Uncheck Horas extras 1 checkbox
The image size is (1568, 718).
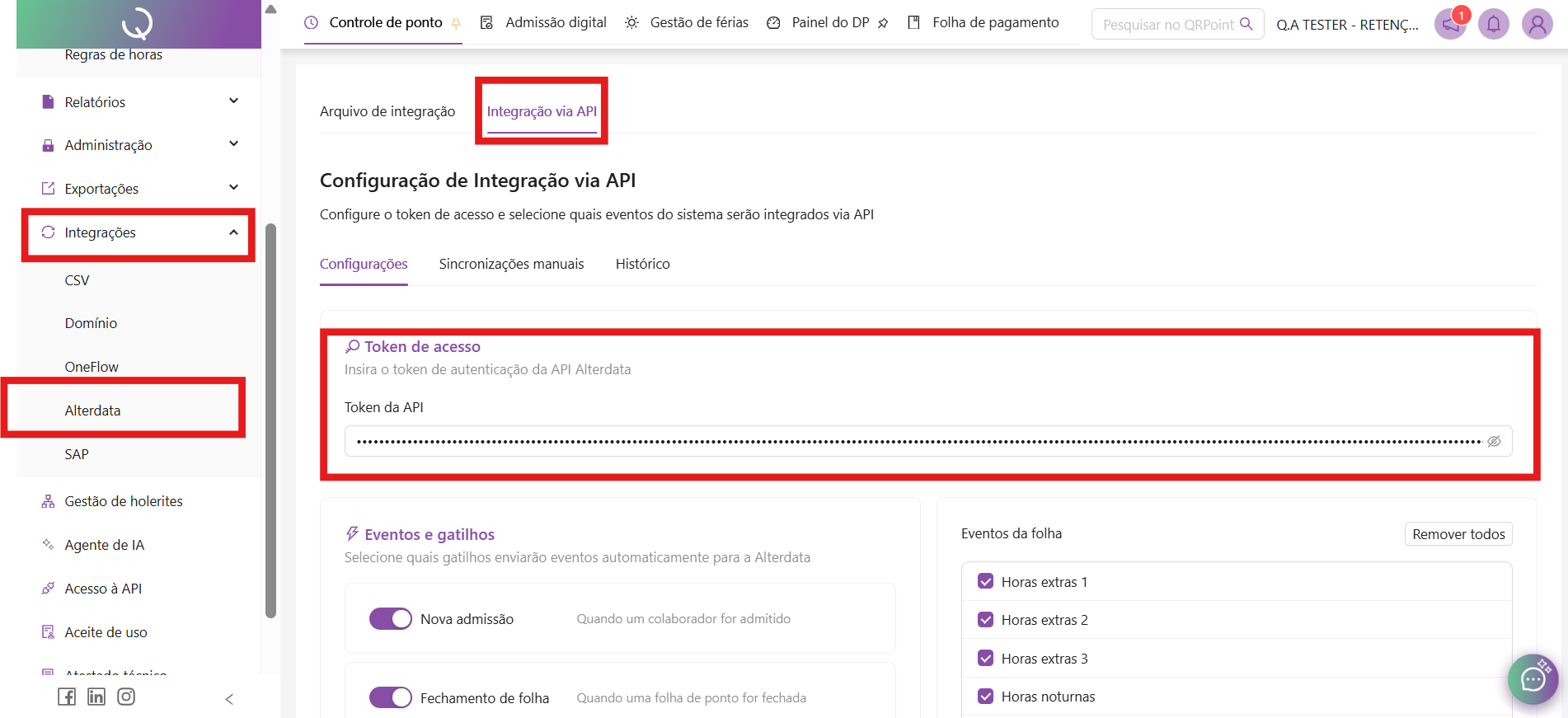click(x=985, y=582)
